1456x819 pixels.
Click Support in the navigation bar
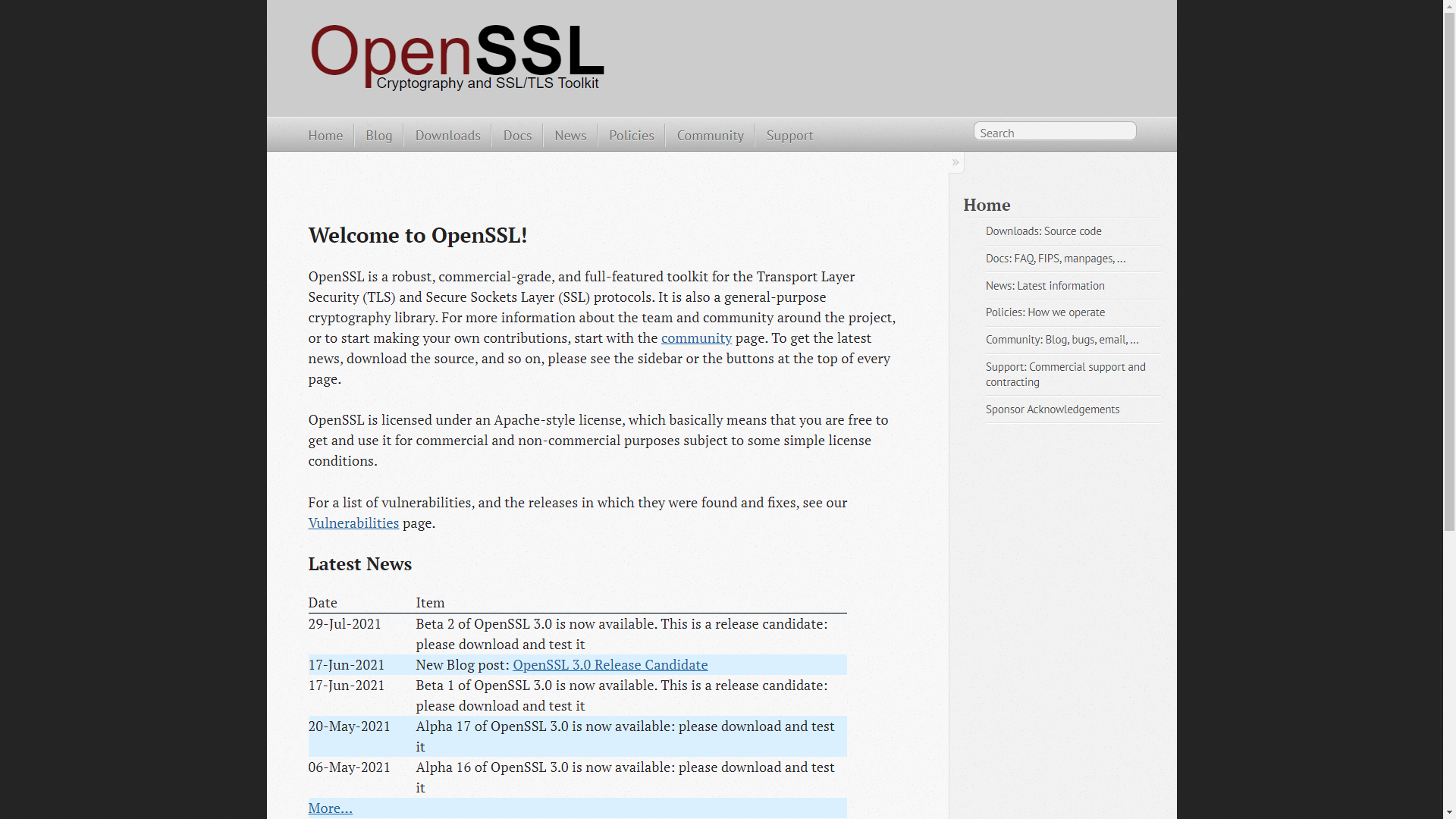[789, 136]
